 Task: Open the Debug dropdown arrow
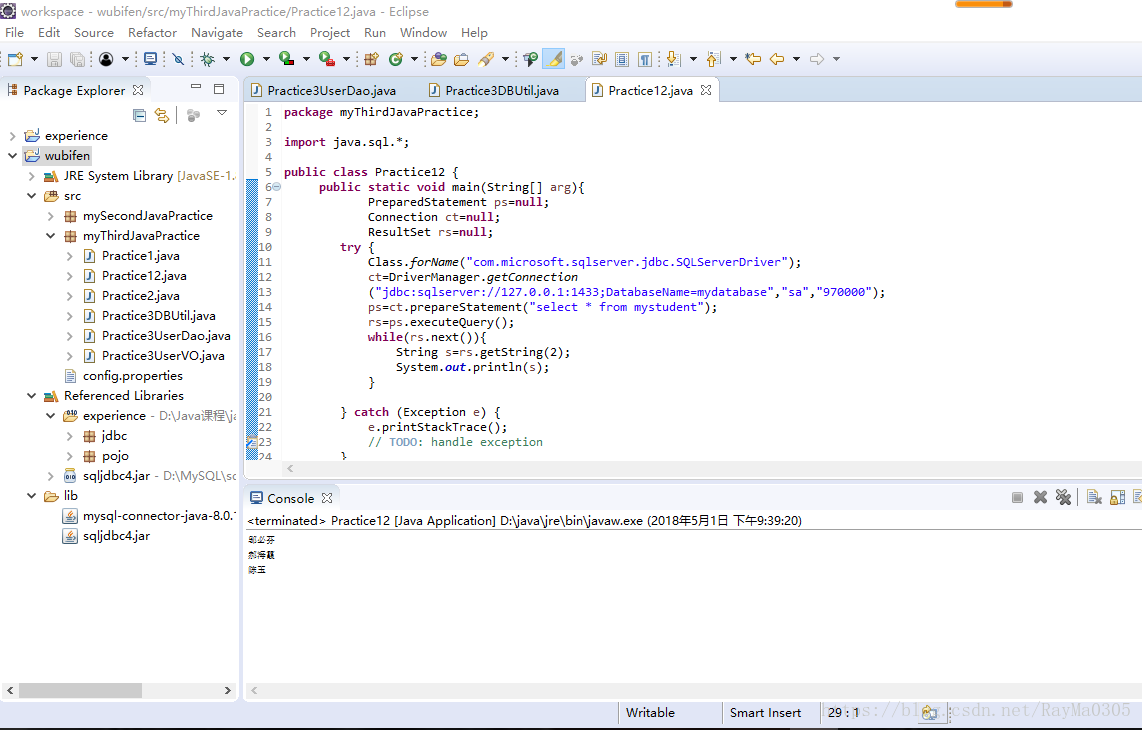227,59
